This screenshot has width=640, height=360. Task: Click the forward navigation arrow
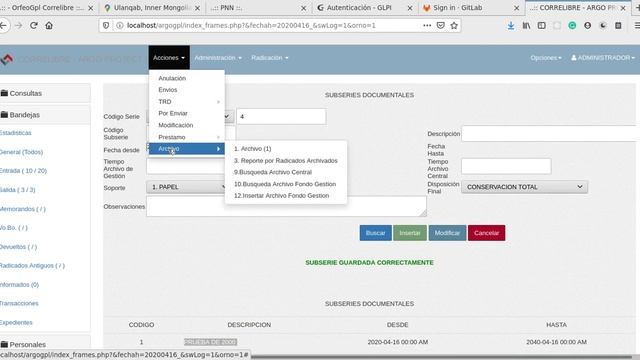18,25
